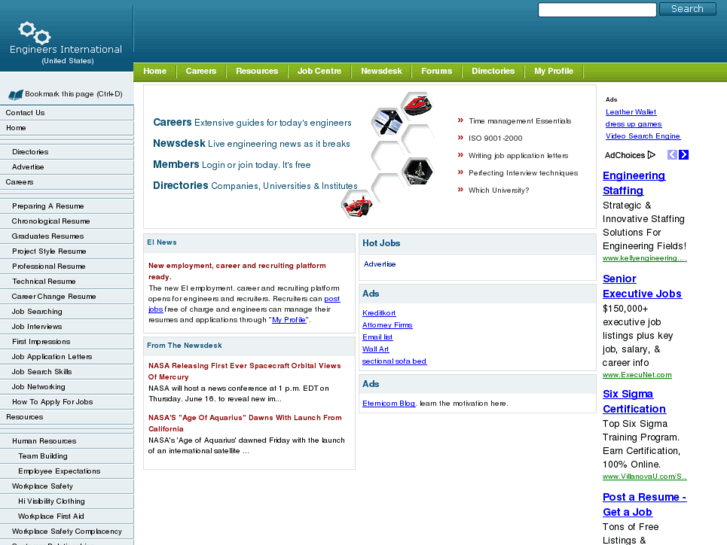Open Time management Essentials link
This screenshot has width=727, height=545.
click(x=520, y=121)
